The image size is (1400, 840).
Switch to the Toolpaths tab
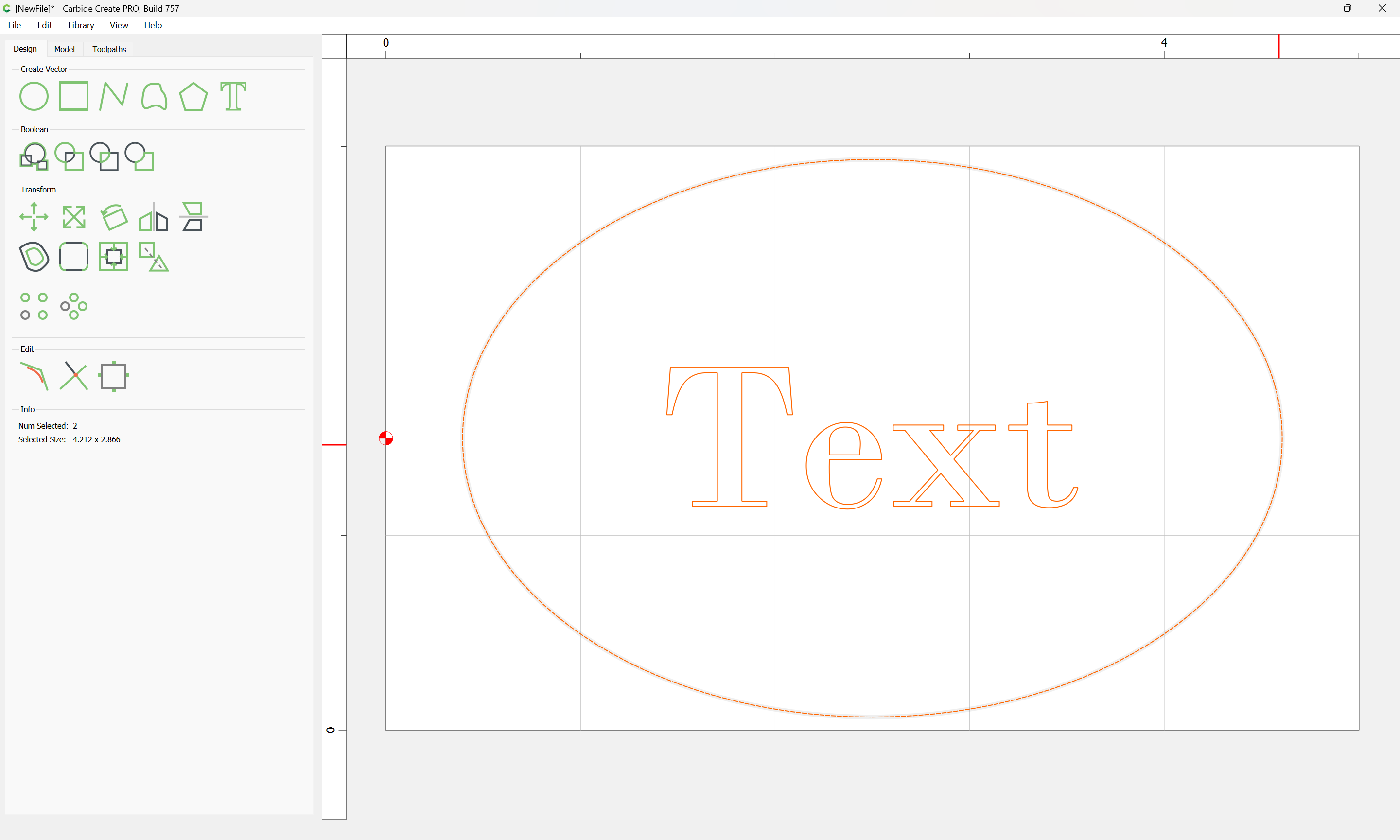[108, 48]
